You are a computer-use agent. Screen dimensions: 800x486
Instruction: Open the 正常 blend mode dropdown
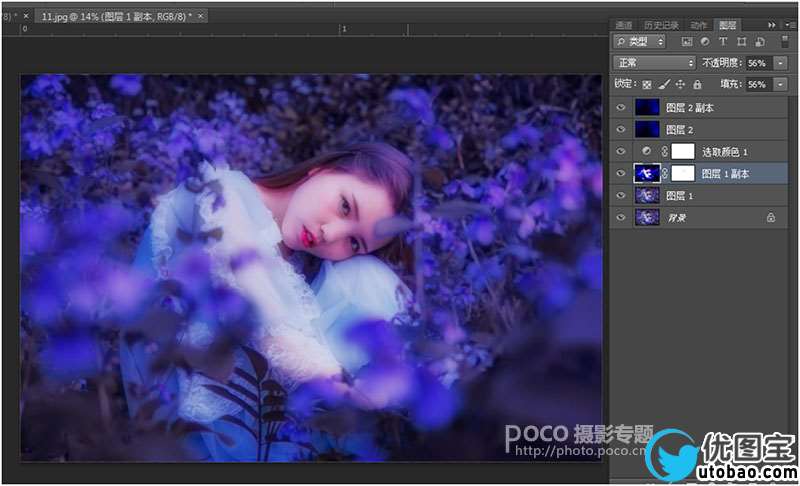click(x=654, y=63)
